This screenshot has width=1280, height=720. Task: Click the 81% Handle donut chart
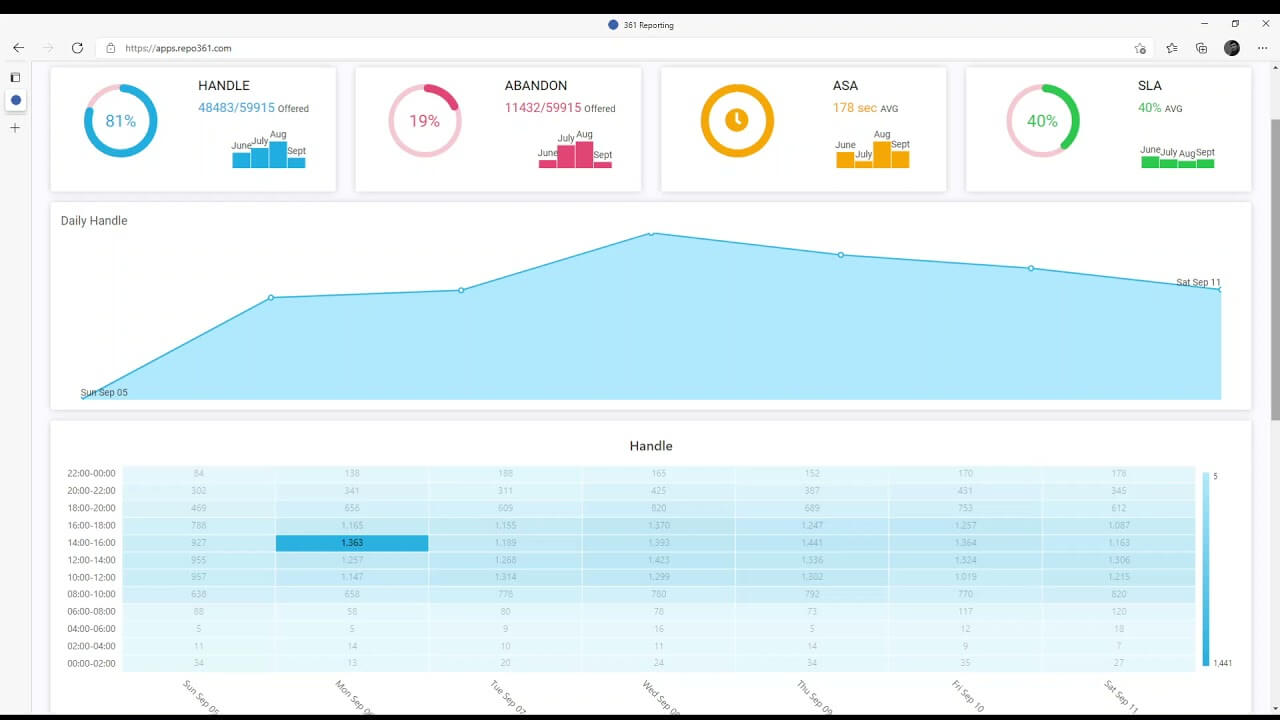120,120
